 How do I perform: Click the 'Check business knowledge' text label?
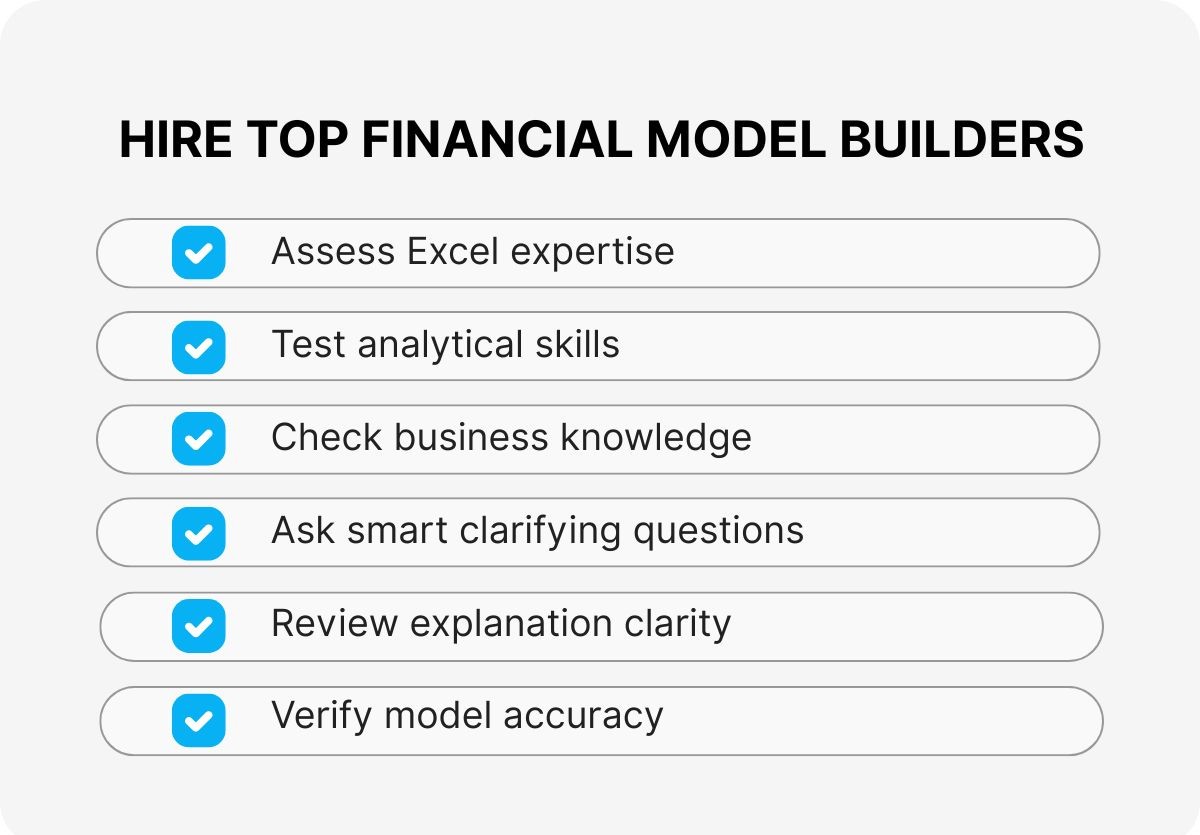(x=511, y=438)
